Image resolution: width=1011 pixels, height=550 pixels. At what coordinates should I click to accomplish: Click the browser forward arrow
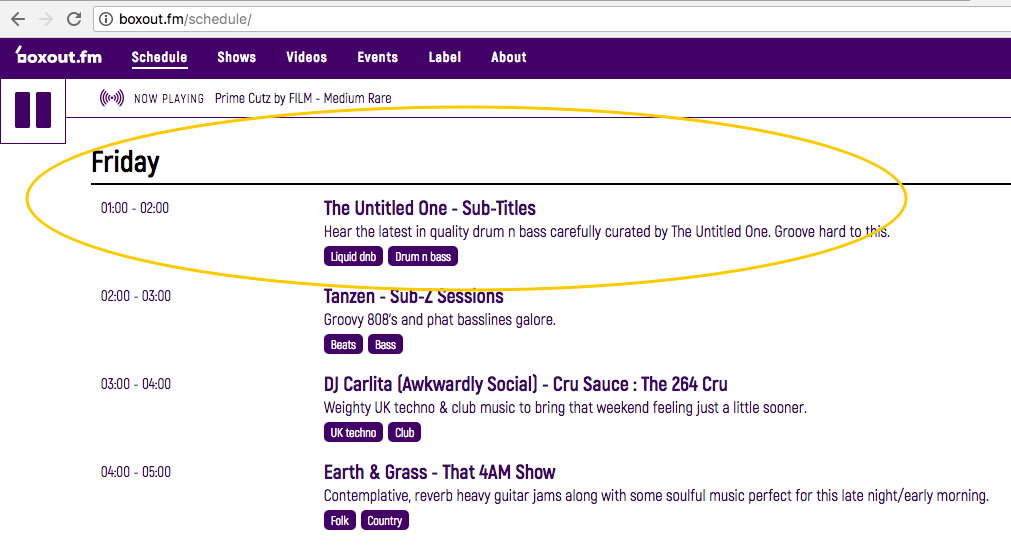click(x=46, y=19)
